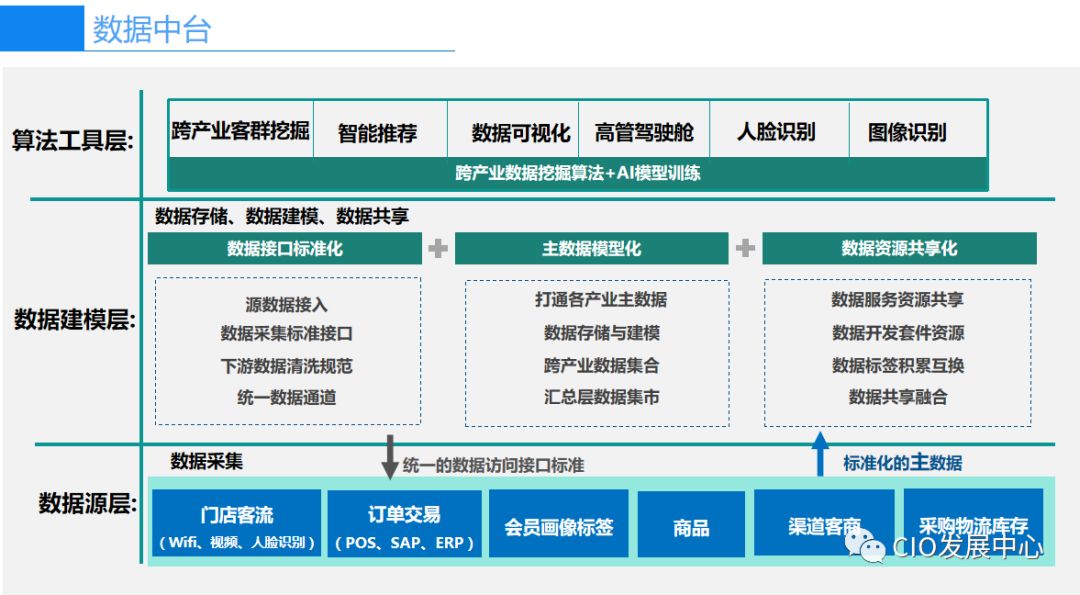Viewport: 1080px width, 595px height.
Task: Select the 订单交易 POS、SAP、ERP box
Action: tap(405, 524)
